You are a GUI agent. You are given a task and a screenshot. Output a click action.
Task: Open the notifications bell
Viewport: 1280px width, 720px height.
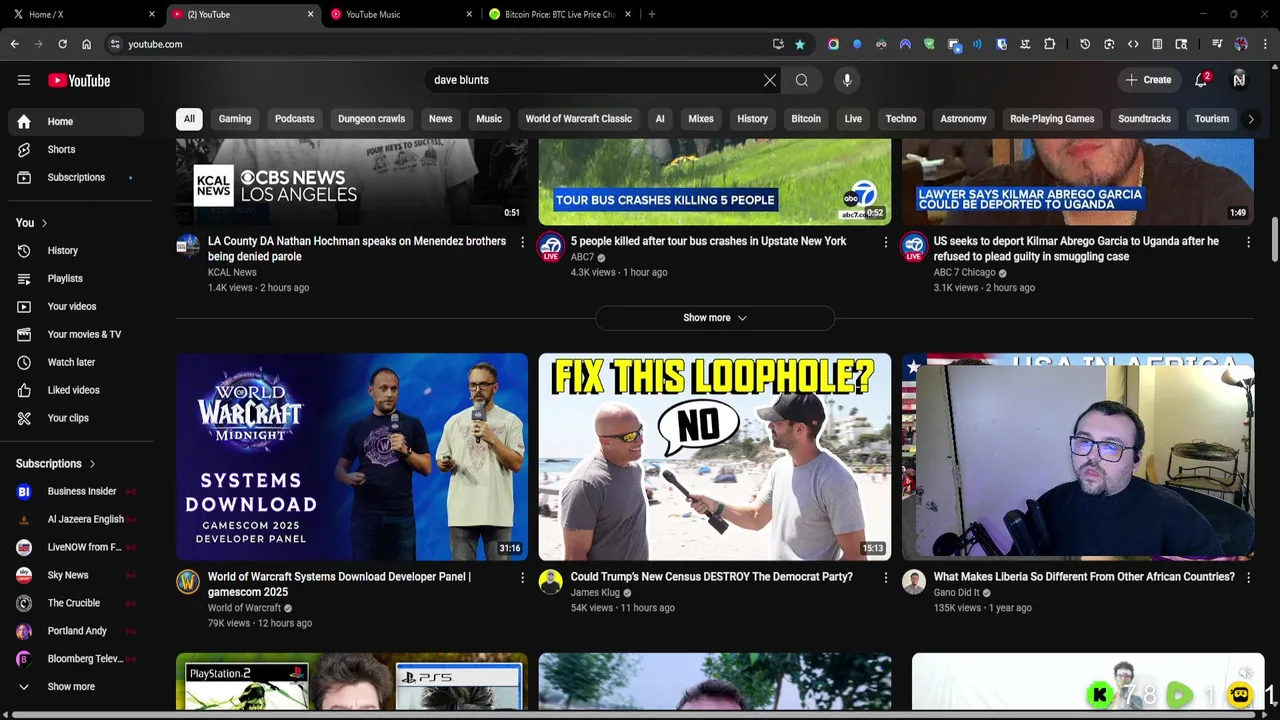tap(1201, 80)
